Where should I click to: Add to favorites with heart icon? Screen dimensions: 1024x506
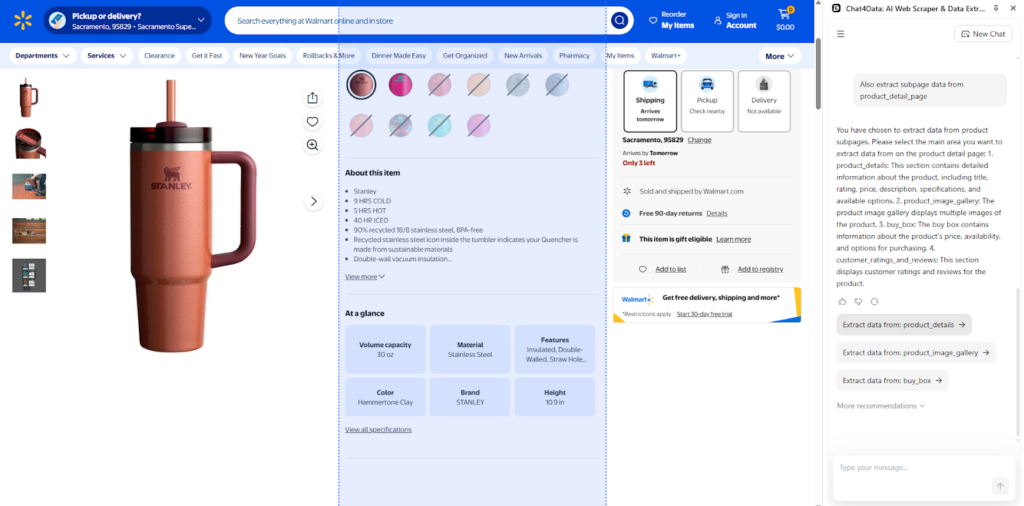tap(313, 122)
